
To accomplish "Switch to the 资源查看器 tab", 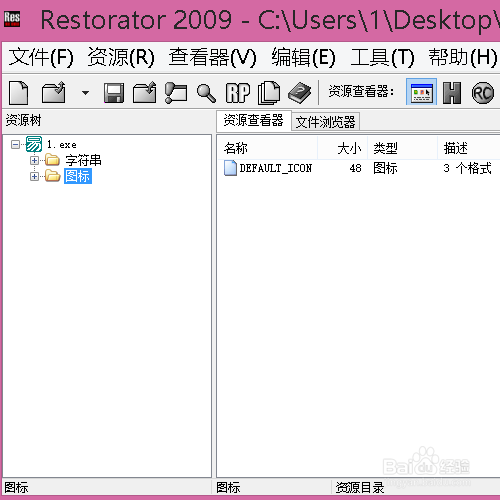I will tap(254, 120).
